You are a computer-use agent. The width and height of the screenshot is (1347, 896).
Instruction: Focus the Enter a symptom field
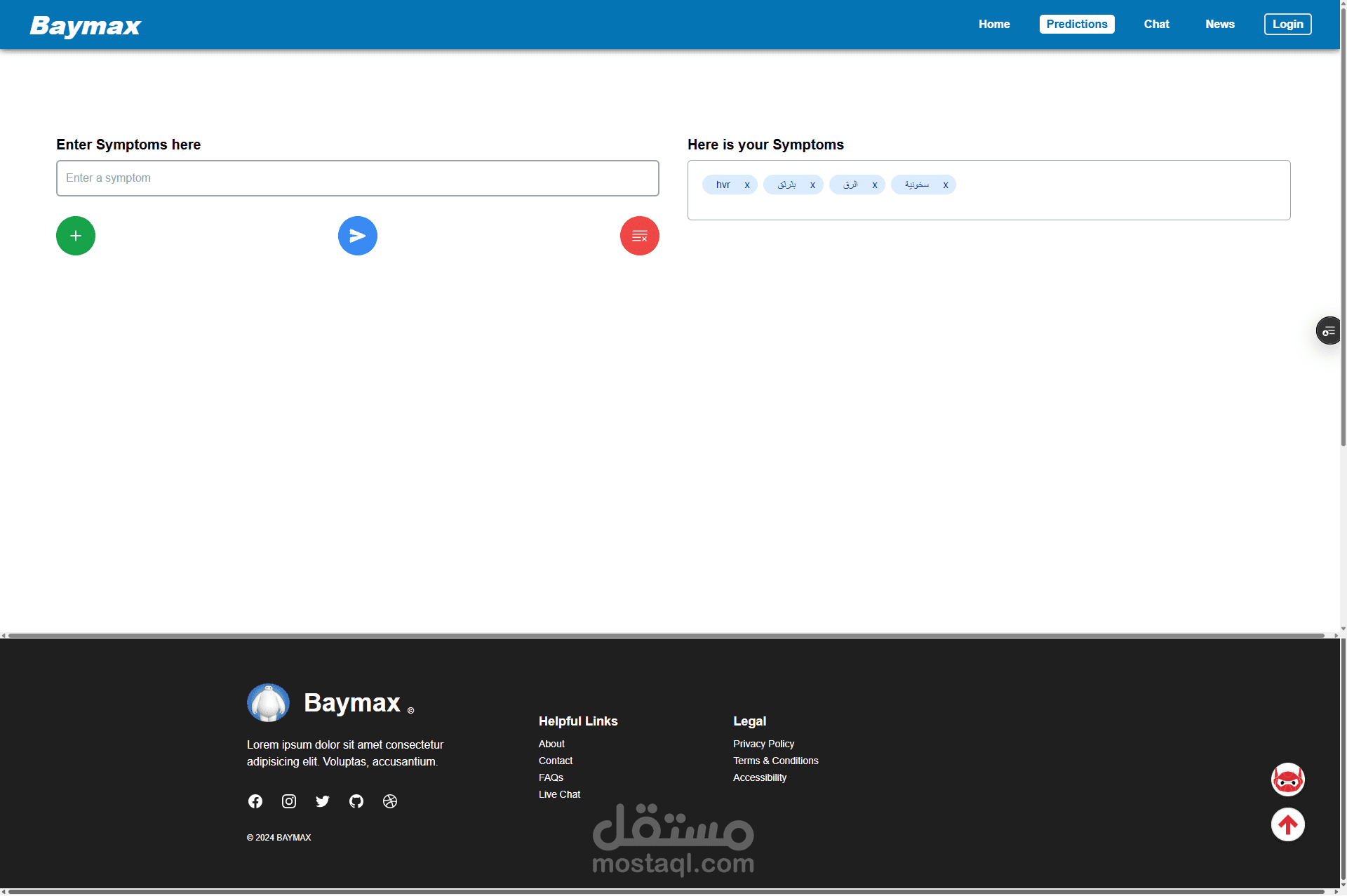(357, 178)
